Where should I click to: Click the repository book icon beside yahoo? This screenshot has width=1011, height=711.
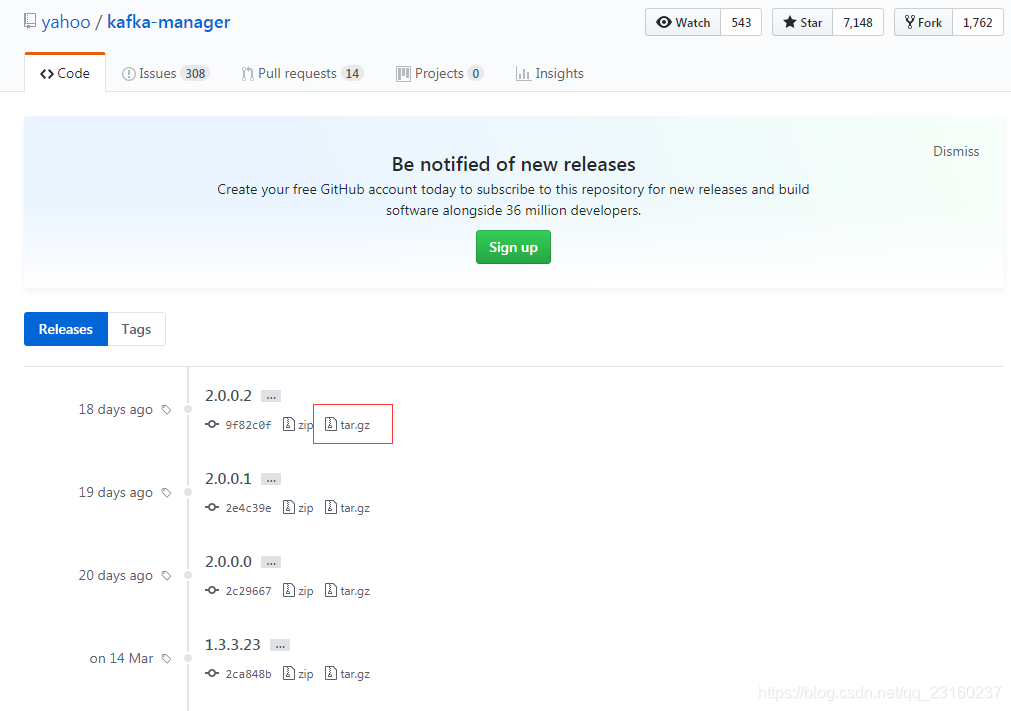[30, 21]
